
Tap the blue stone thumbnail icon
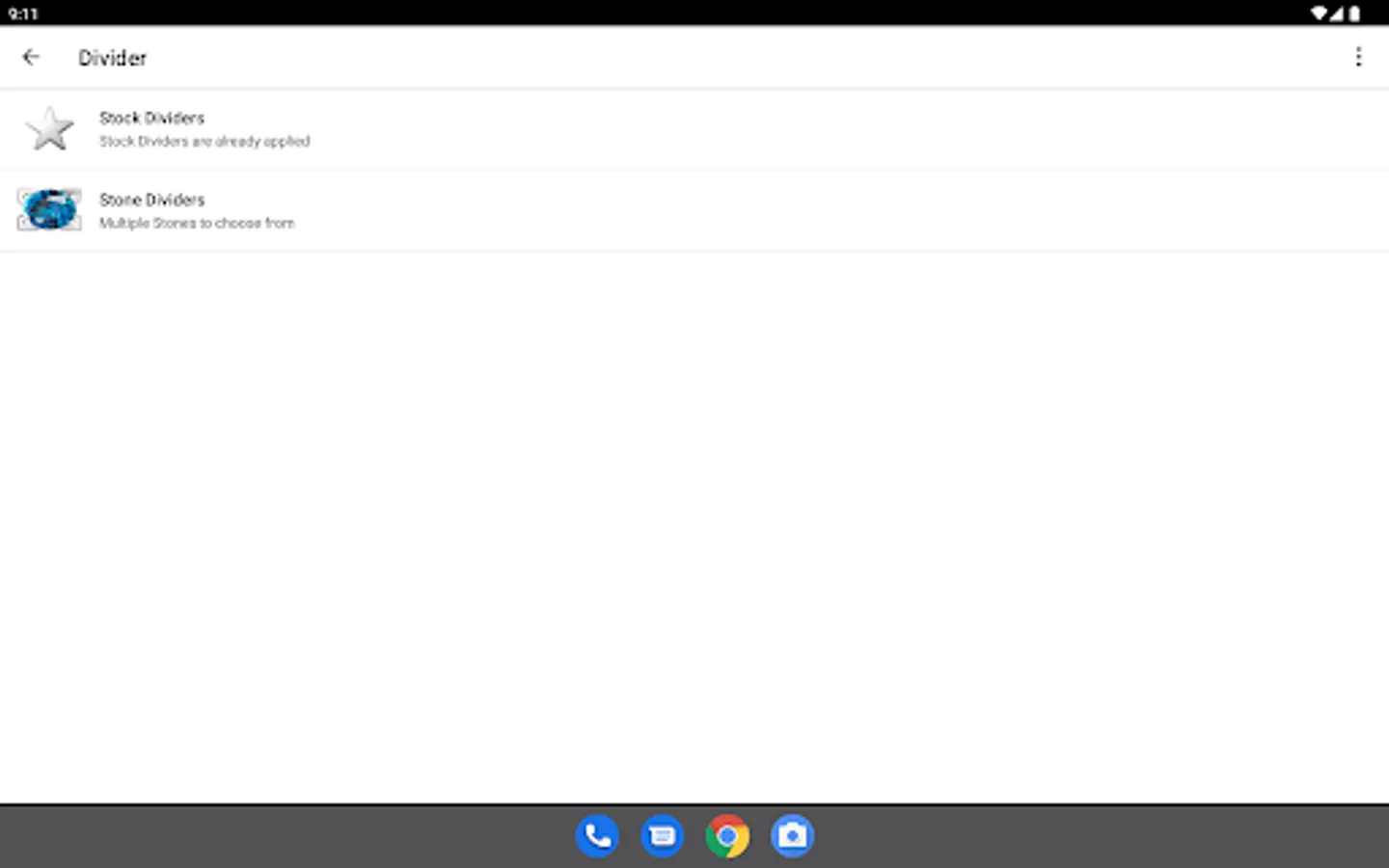(x=49, y=209)
